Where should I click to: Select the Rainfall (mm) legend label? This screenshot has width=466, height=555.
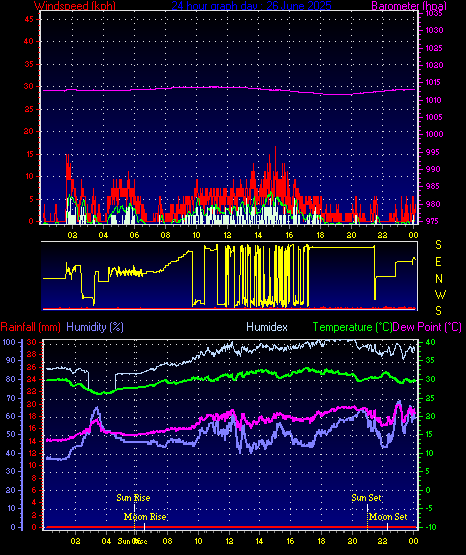[x=30, y=327]
